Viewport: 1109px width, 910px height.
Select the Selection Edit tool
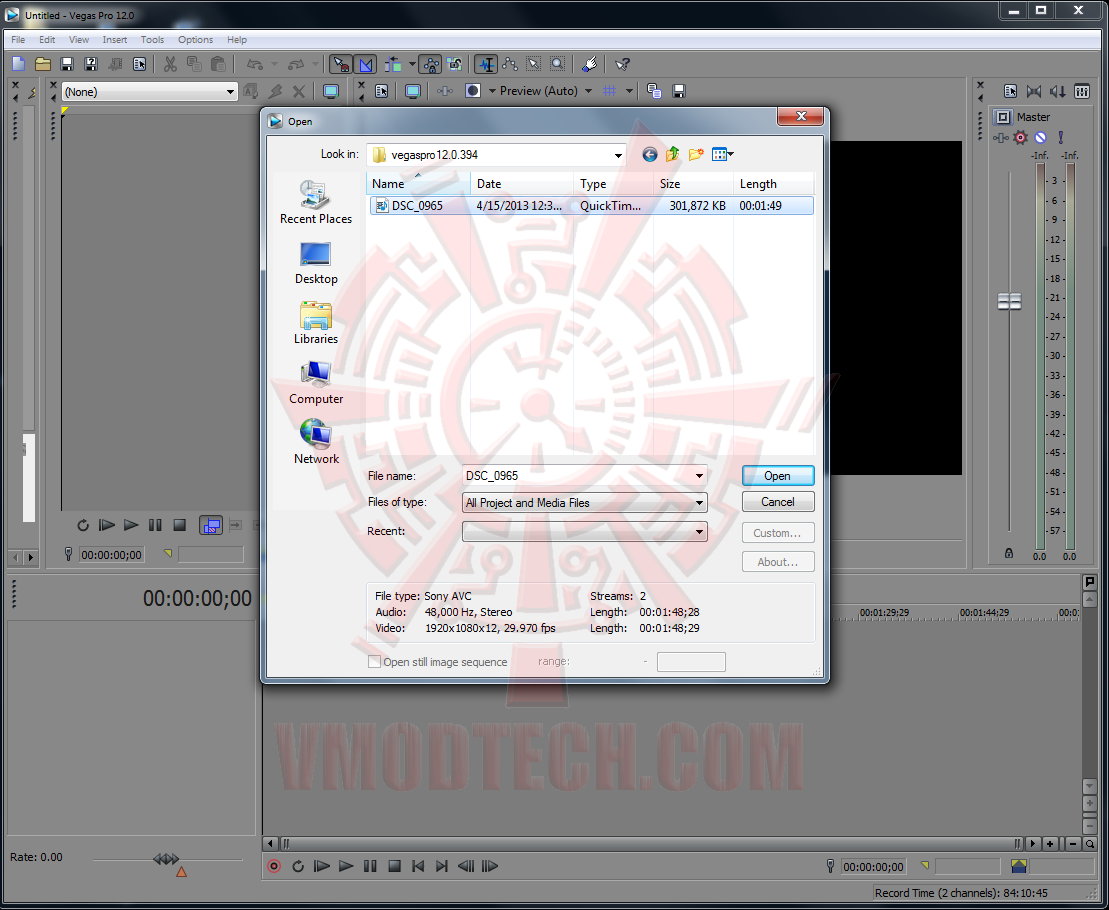(534, 64)
